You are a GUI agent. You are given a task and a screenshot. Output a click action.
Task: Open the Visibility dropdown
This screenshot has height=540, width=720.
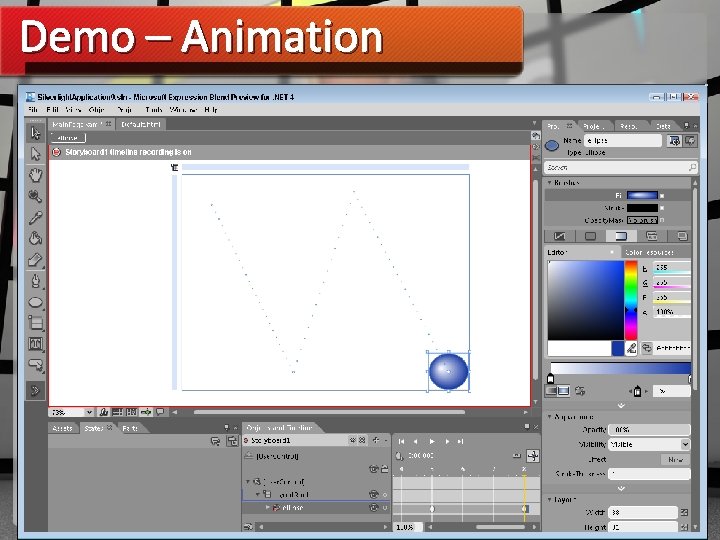649,444
